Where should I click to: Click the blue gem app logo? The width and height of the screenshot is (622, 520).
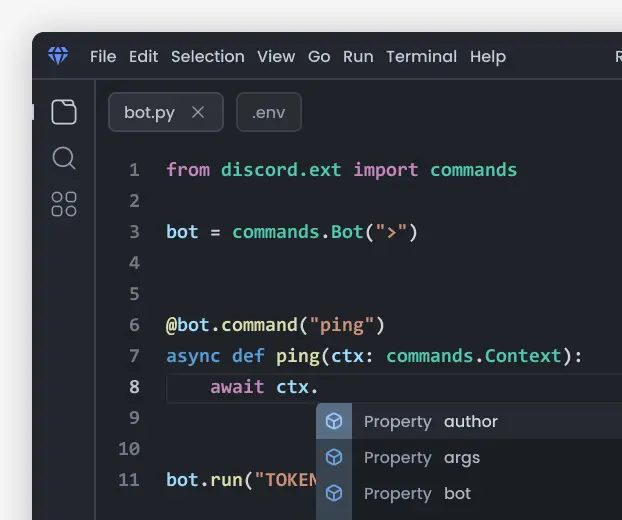pyautogui.click(x=58, y=56)
